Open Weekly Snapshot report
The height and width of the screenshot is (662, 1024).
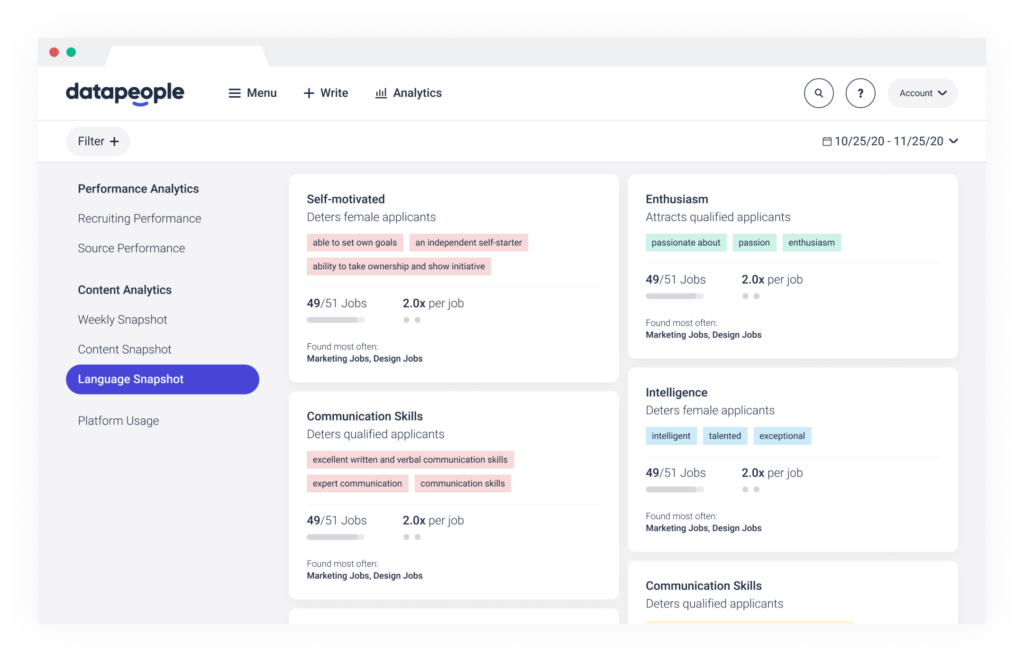[122, 320]
